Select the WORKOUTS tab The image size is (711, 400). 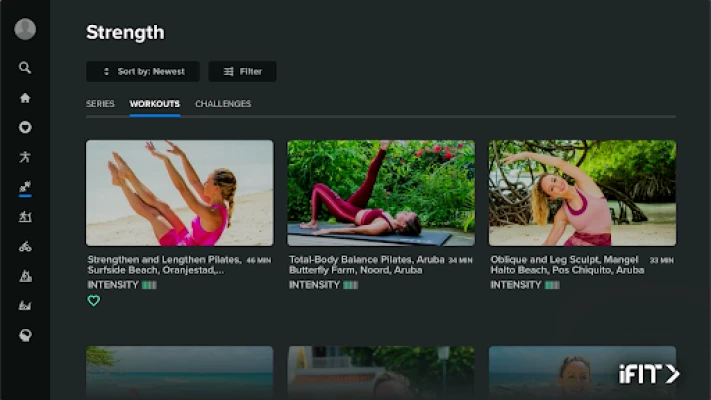[155, 104]
